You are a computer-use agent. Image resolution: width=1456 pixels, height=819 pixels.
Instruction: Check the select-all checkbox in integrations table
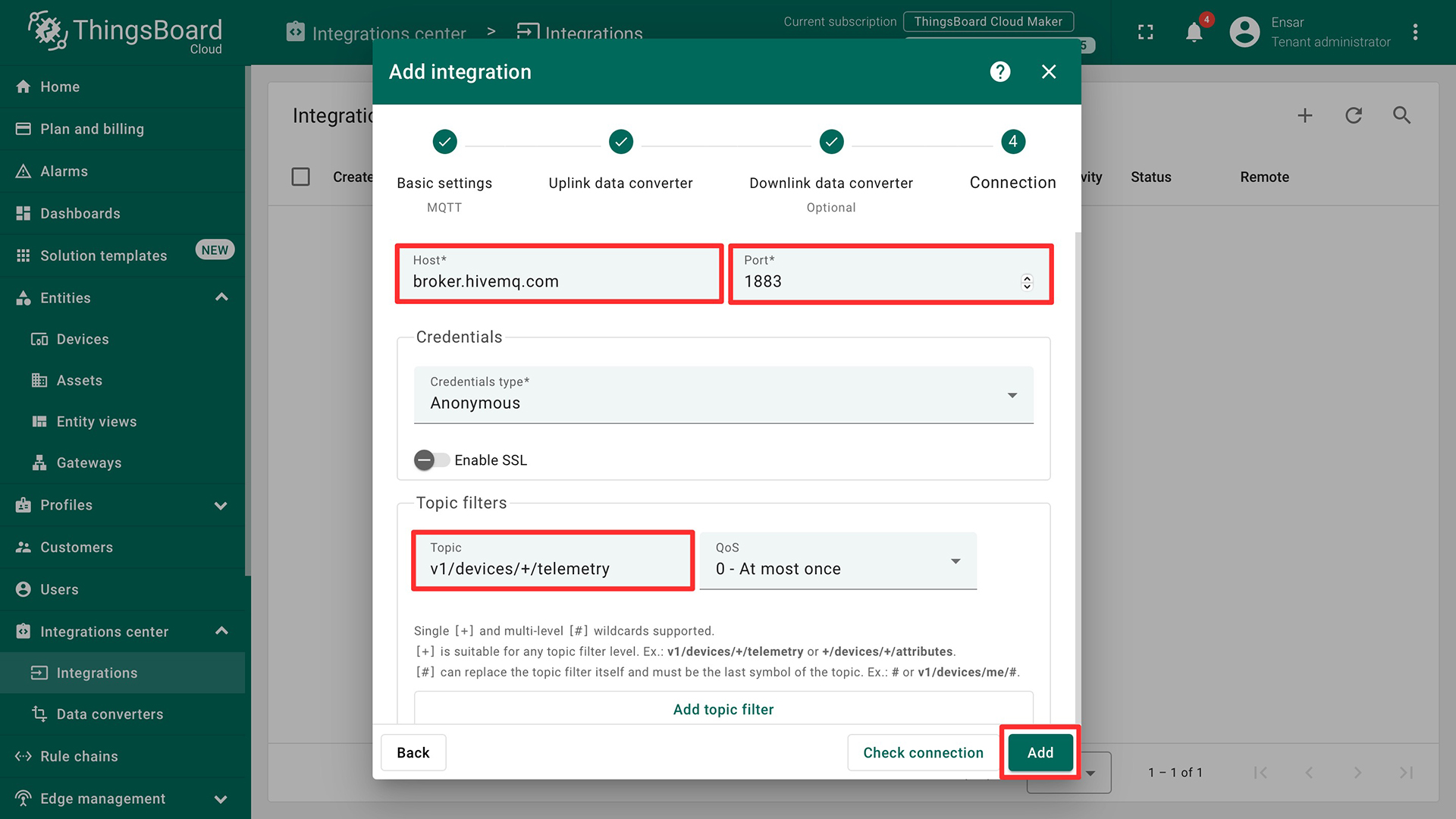coord(300,176)
